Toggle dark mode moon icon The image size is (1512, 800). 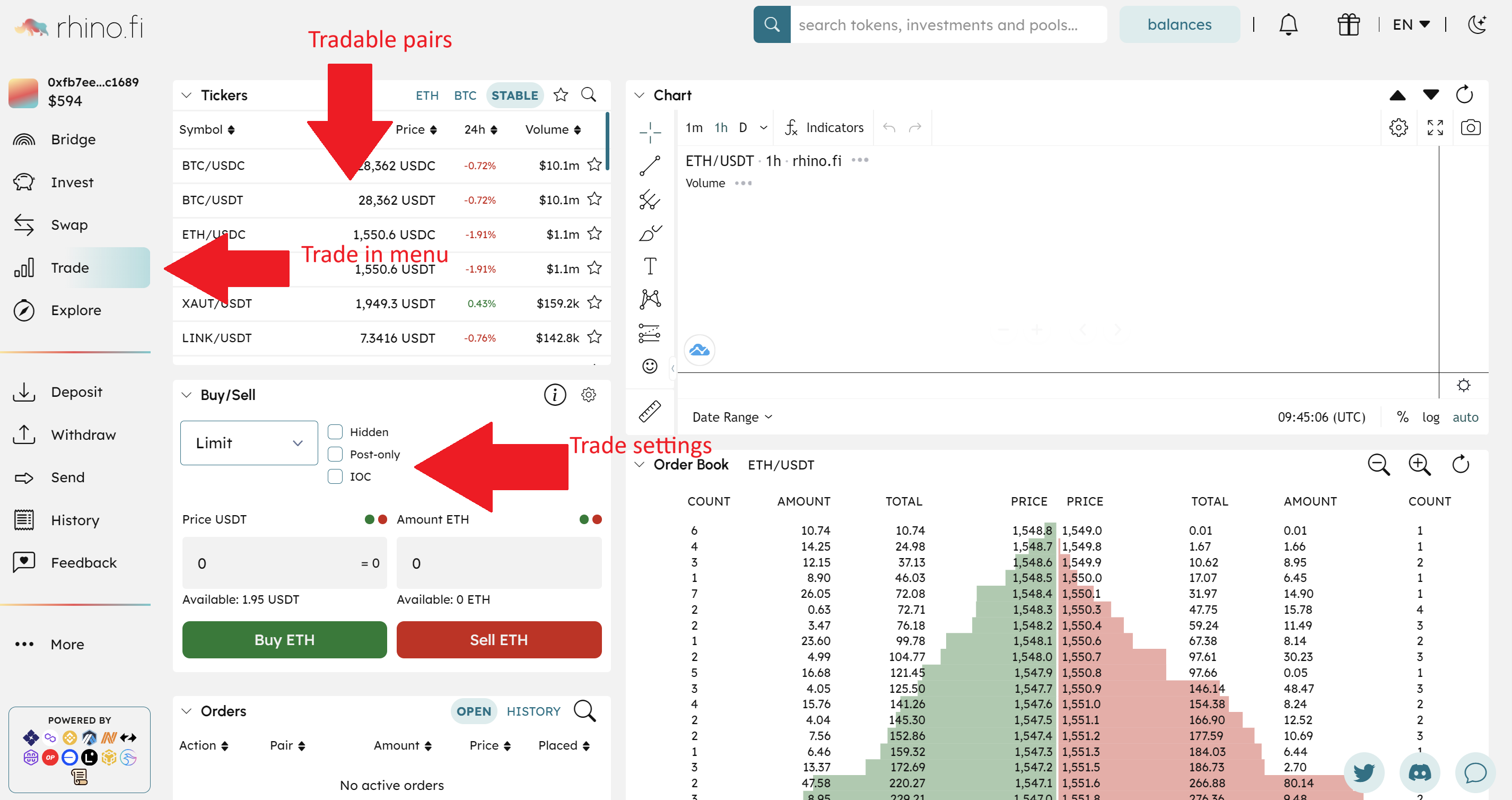[x=1477, y=24]
